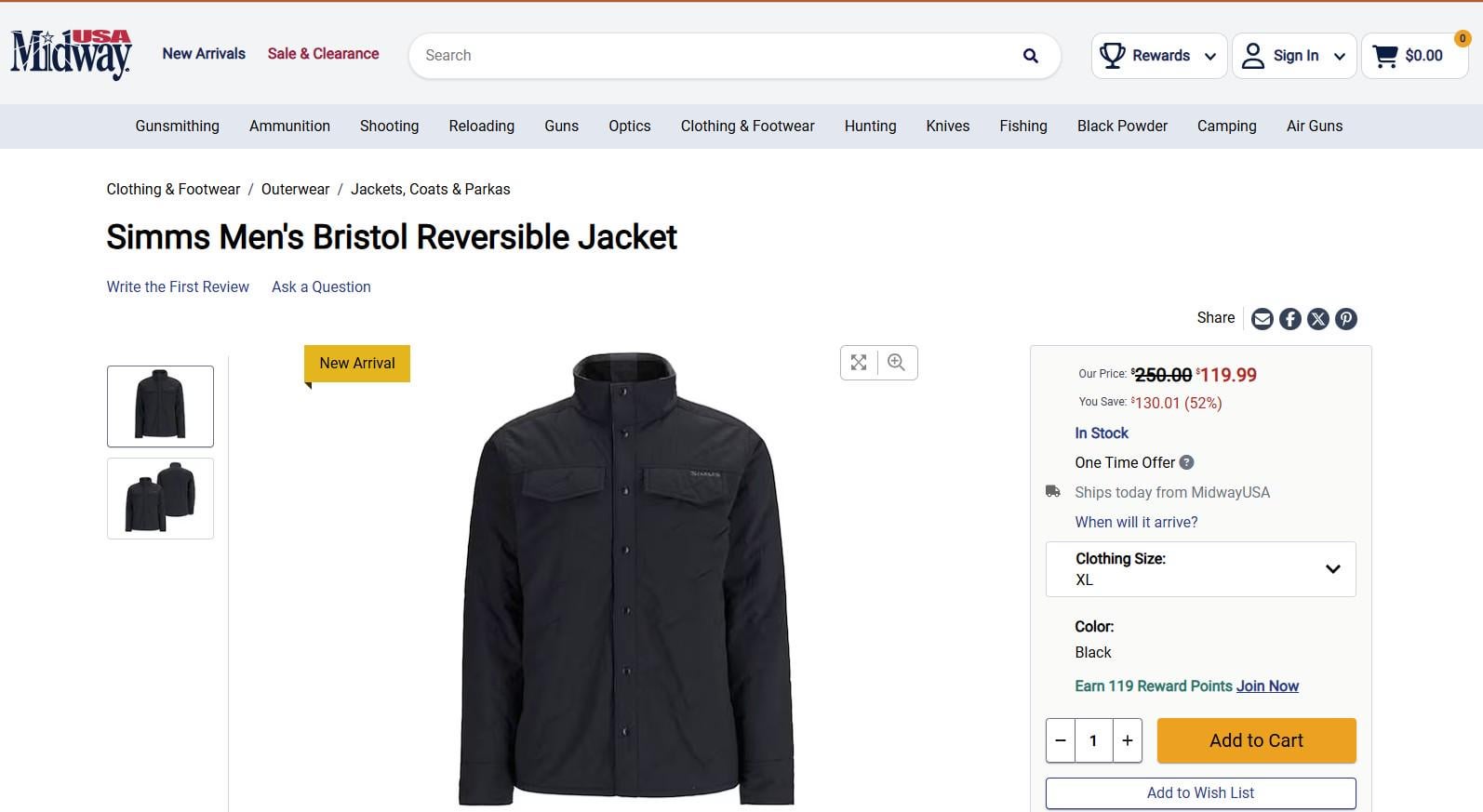
Task: Click the Write the First Review link
Action: (178, 287)
